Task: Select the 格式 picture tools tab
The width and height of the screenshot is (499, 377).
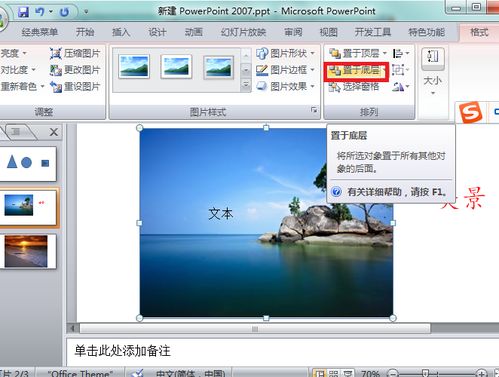Action: (x=479, y=32)
